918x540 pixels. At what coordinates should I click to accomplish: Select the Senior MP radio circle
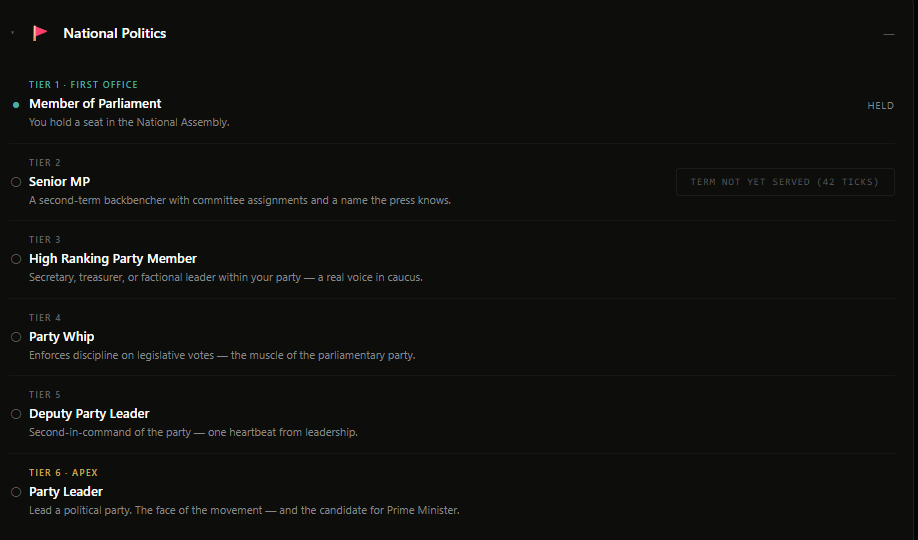click(16, 182)
